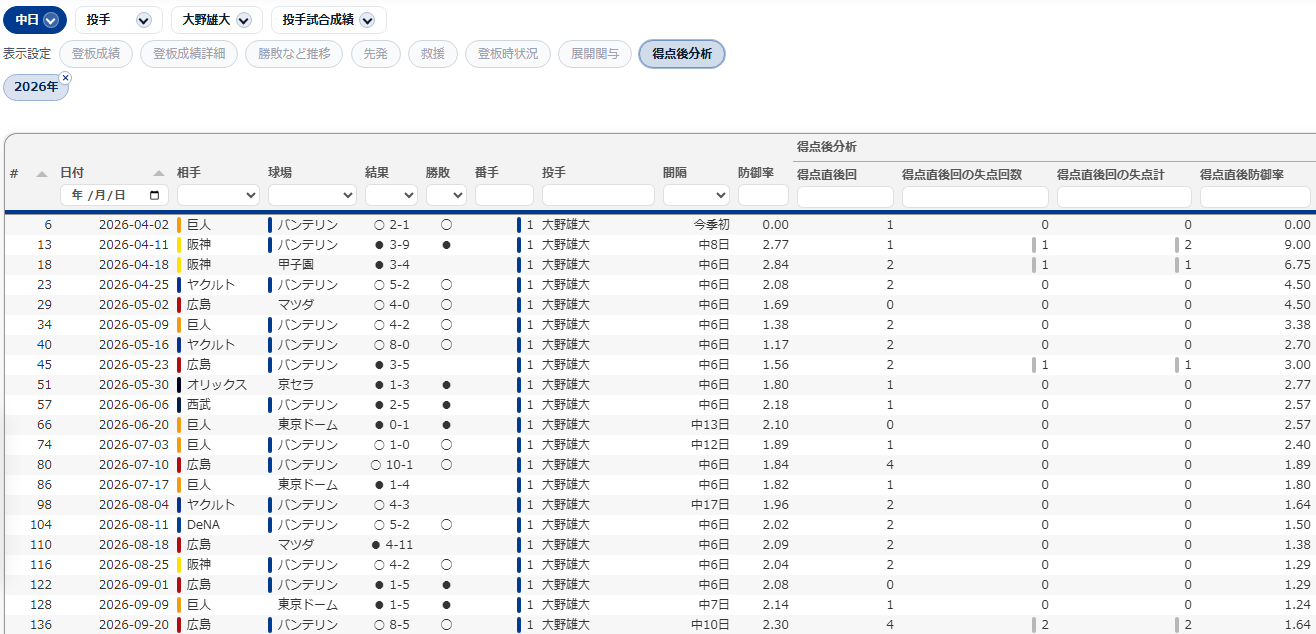Click the 得点直後回の失点回数 filter input
1316x634 pixels.
pyautogui.click(x=975, y=197)
